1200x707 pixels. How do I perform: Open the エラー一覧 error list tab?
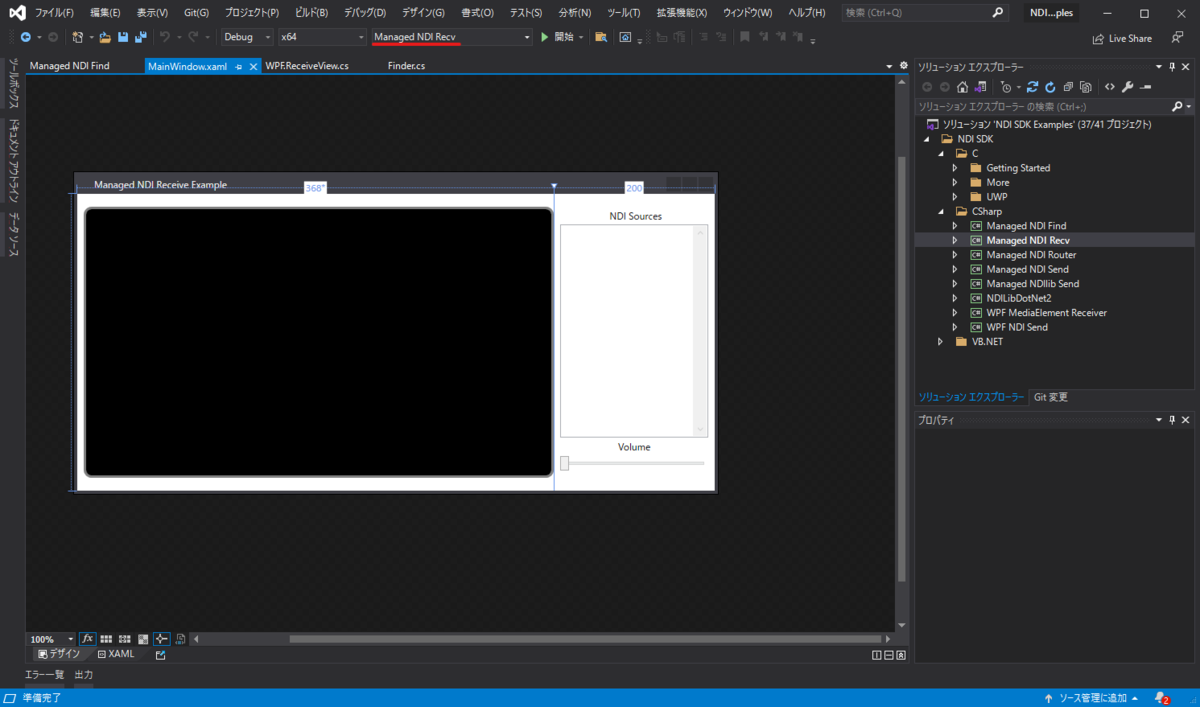tap(44, 675)
